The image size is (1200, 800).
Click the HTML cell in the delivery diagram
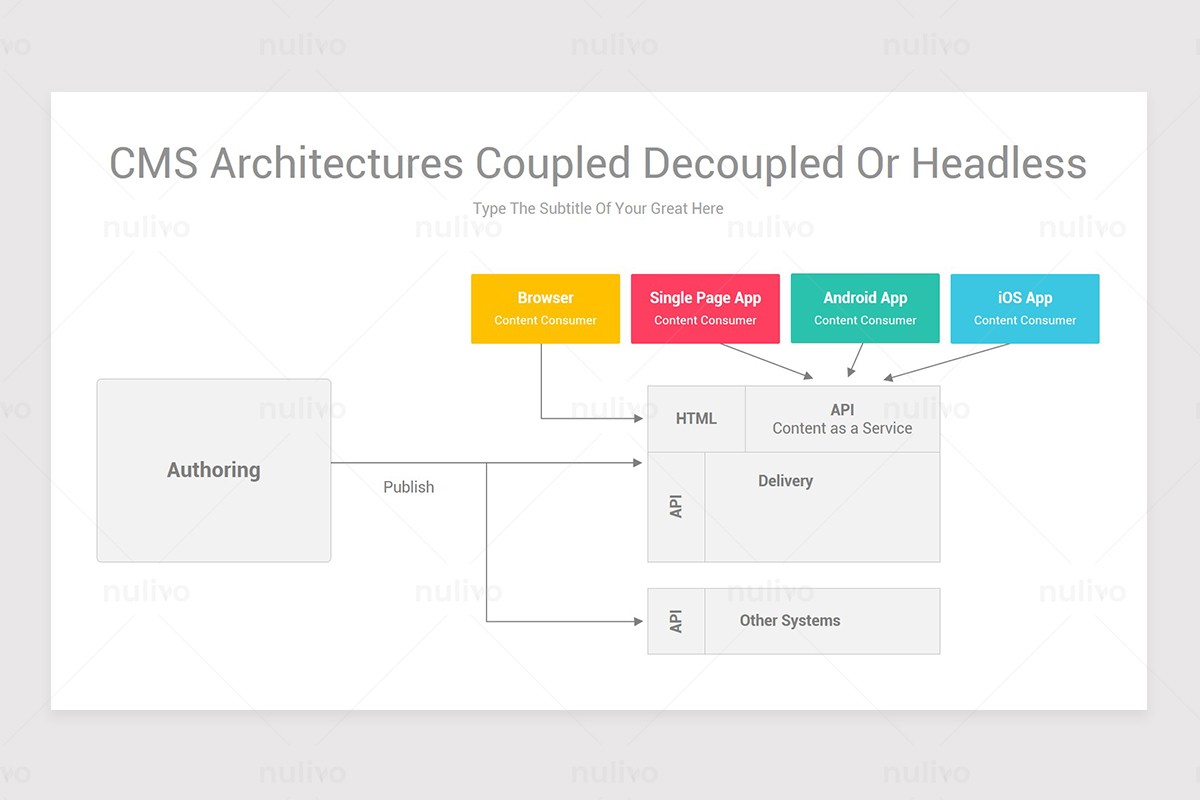point(695,418)
